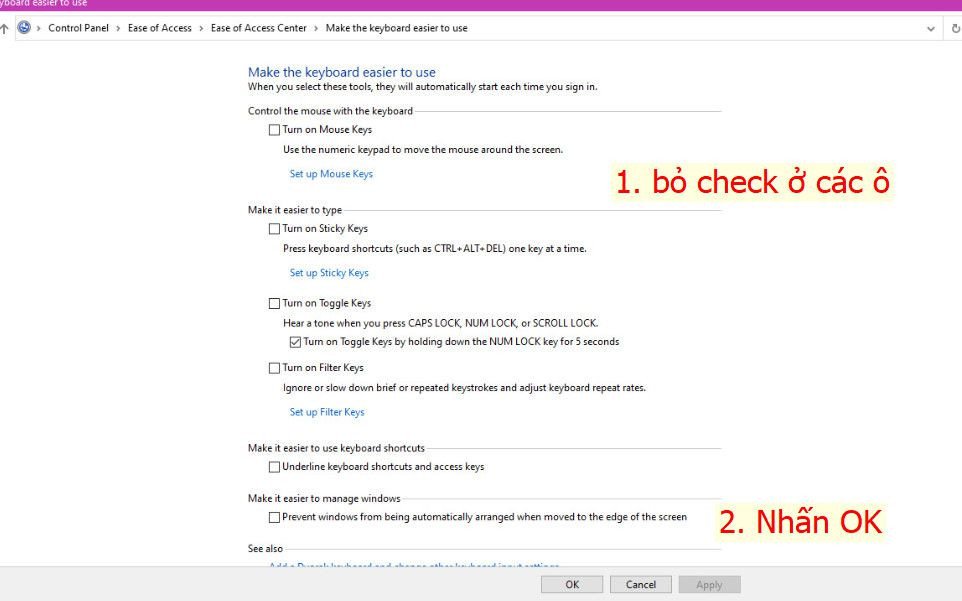The height and width of the screenshot is (601, 962).
Task: Tick the Turn on Sticky Keys checkbox
Action: [274, 229]
